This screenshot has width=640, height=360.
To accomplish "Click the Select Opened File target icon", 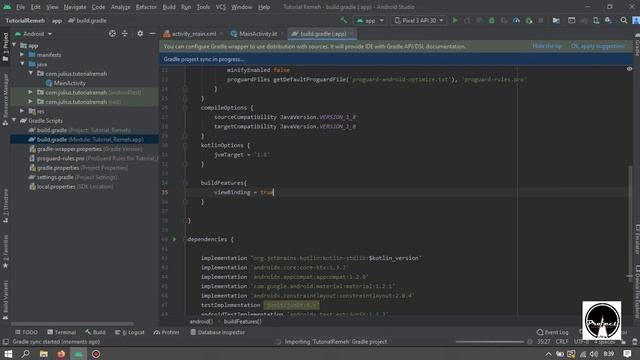I will coord(112,34).
